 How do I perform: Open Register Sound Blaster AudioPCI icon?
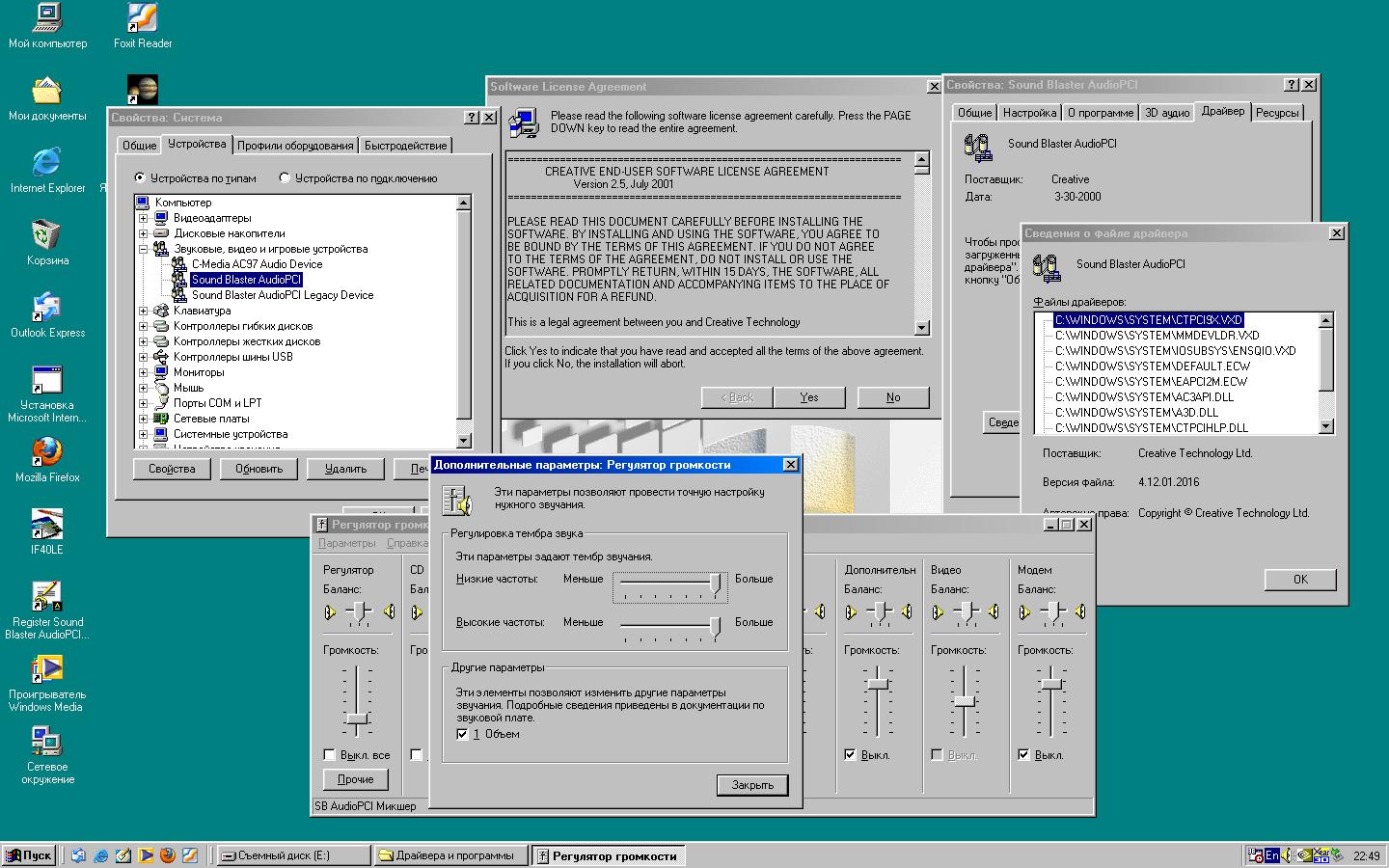(47, 597)
